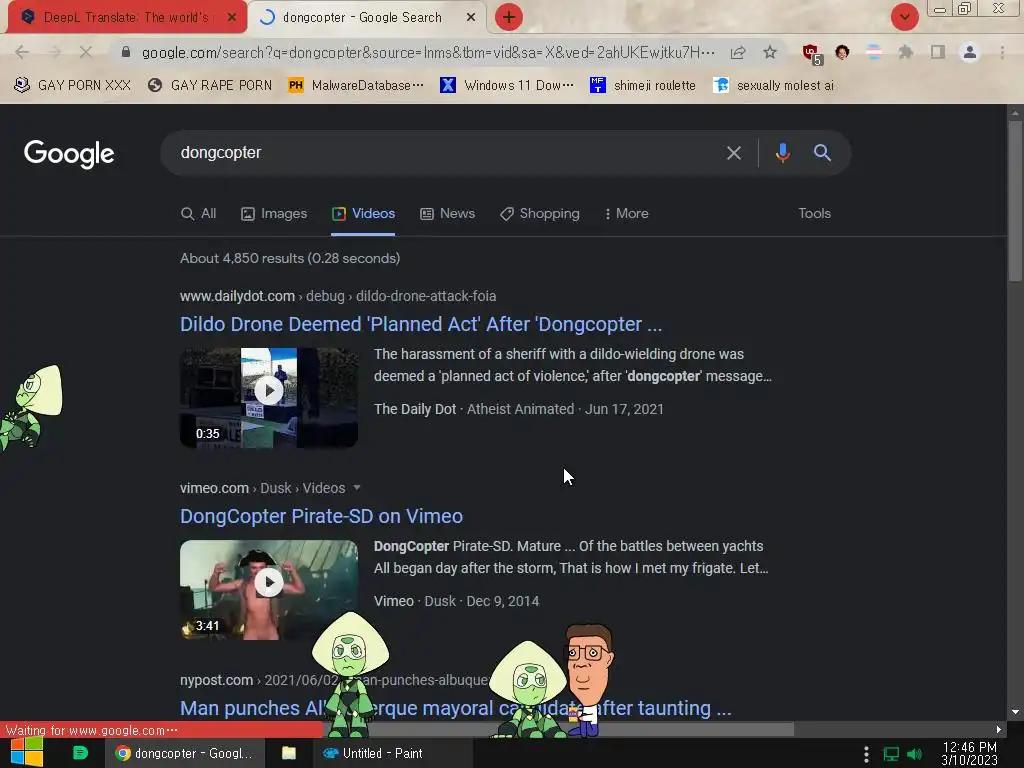
Task: Click the volume speaker tray icon
Action: click(914, 754)
